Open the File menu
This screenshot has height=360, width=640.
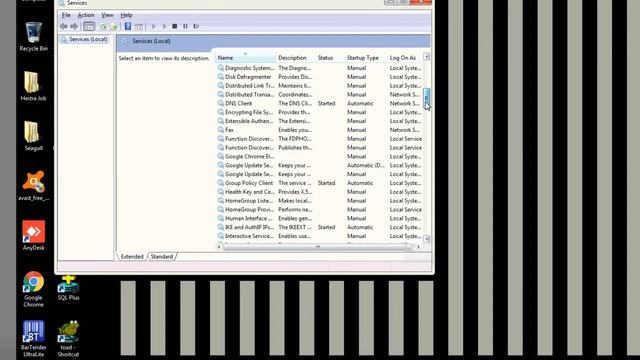pos(66,15)
